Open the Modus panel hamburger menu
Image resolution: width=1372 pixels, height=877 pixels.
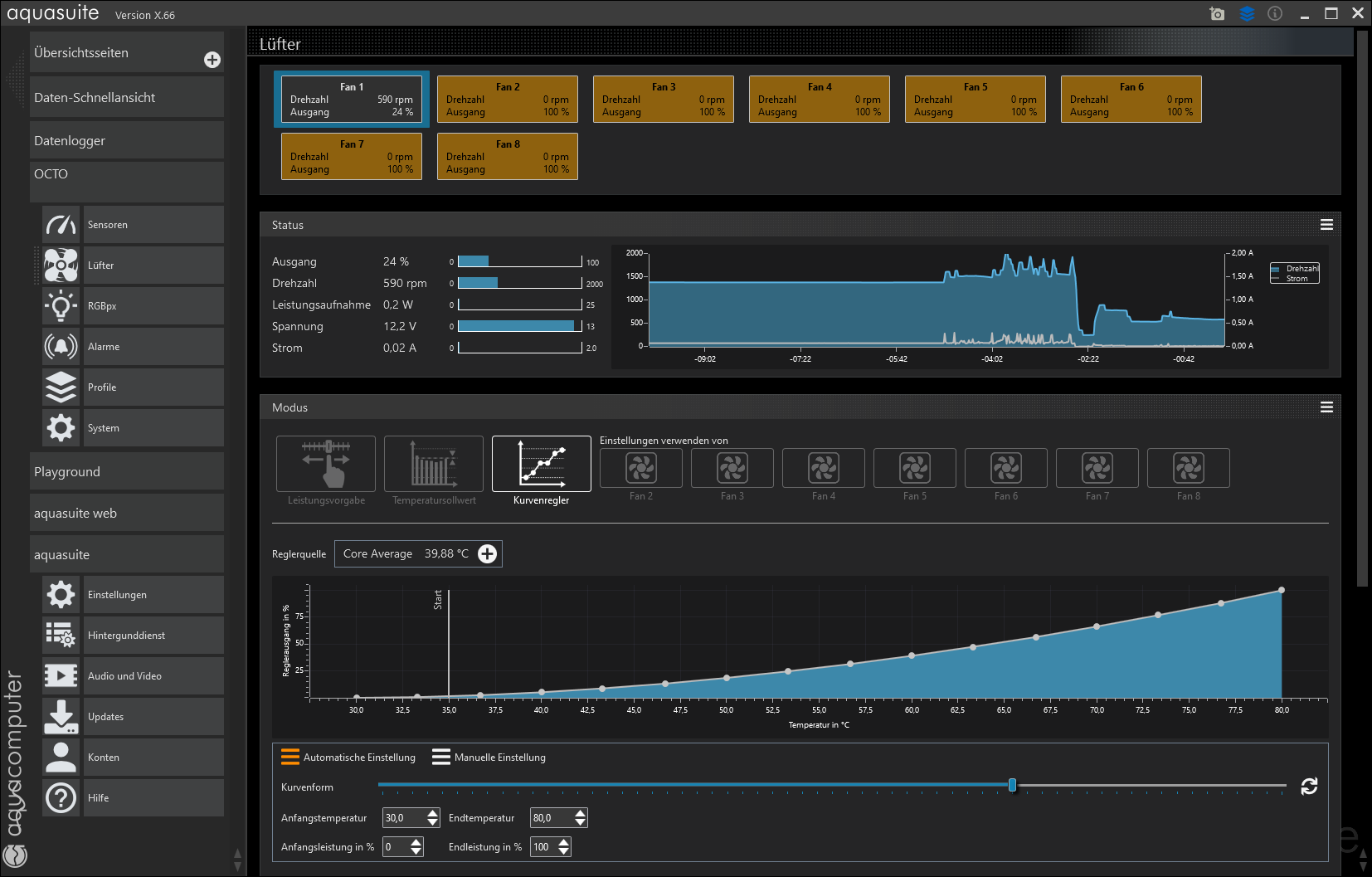(x=1326, y=407)
